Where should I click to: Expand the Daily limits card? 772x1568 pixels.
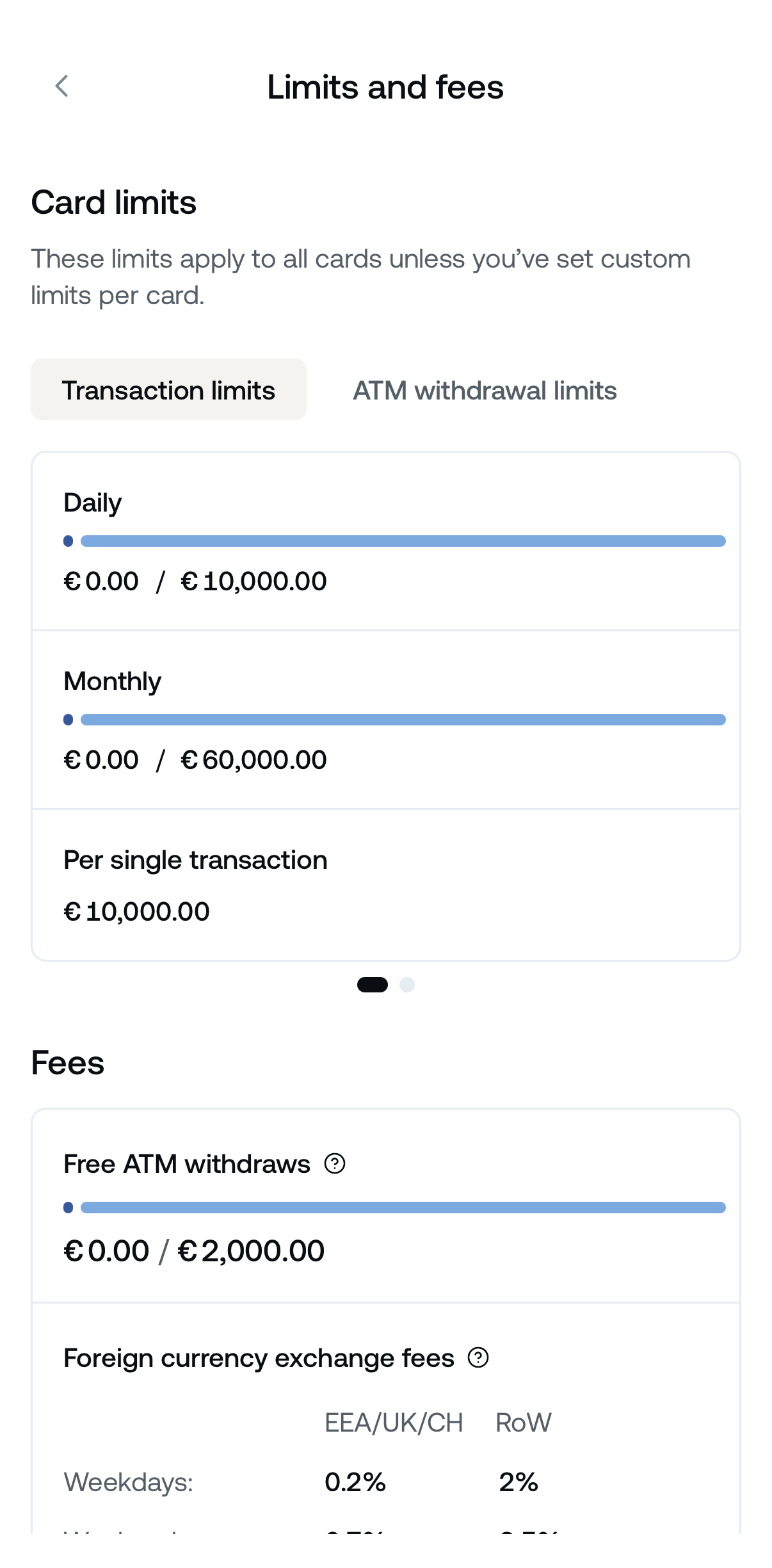point(386,541)
